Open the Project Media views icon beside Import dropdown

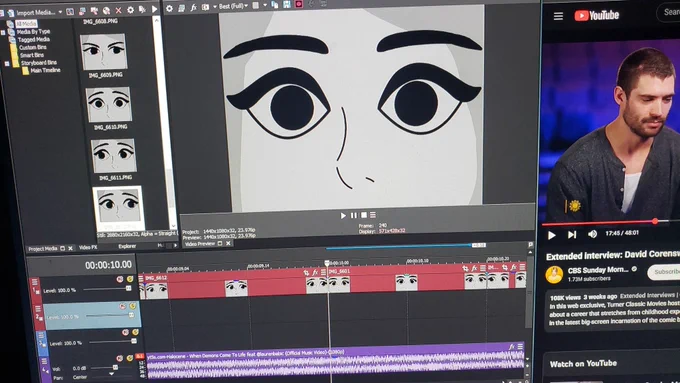(x=70, y=12)
